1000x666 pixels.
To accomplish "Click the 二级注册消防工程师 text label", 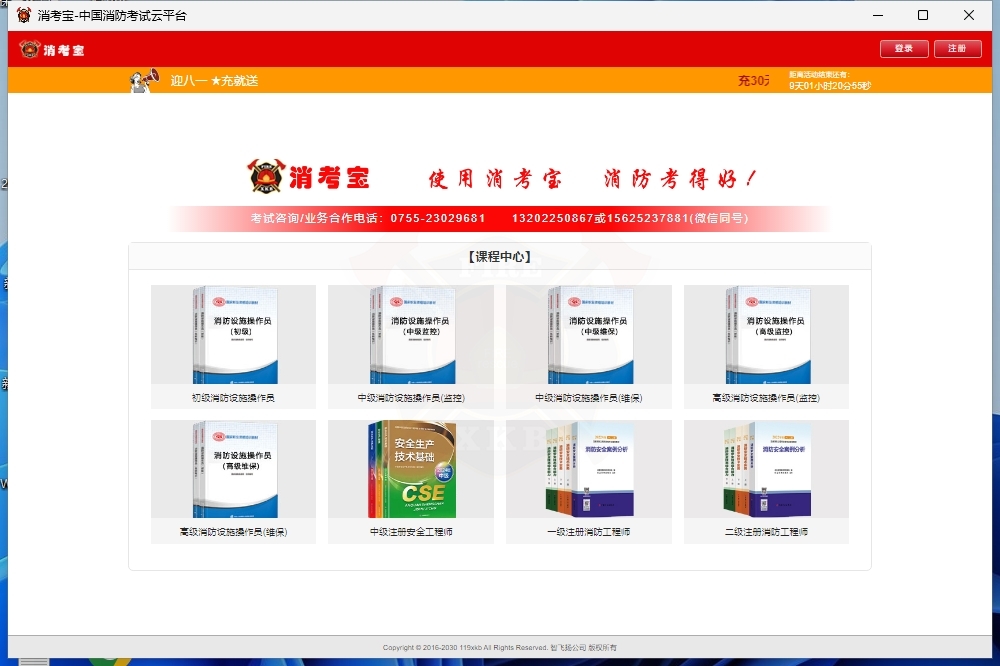I will point(766,532).
